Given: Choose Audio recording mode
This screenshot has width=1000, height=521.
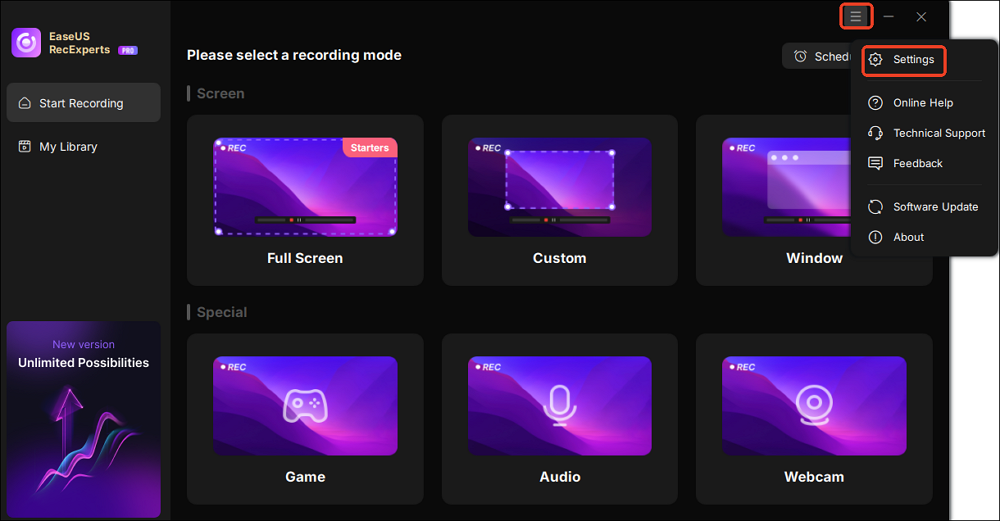Looking at the screenshot, I should click(x=559, y=419).
